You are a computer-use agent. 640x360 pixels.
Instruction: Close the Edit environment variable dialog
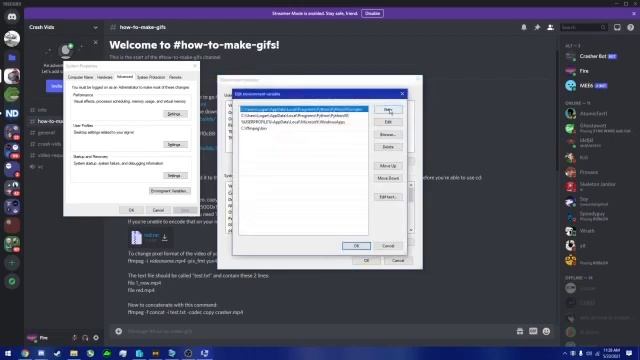tap(402, 94)
